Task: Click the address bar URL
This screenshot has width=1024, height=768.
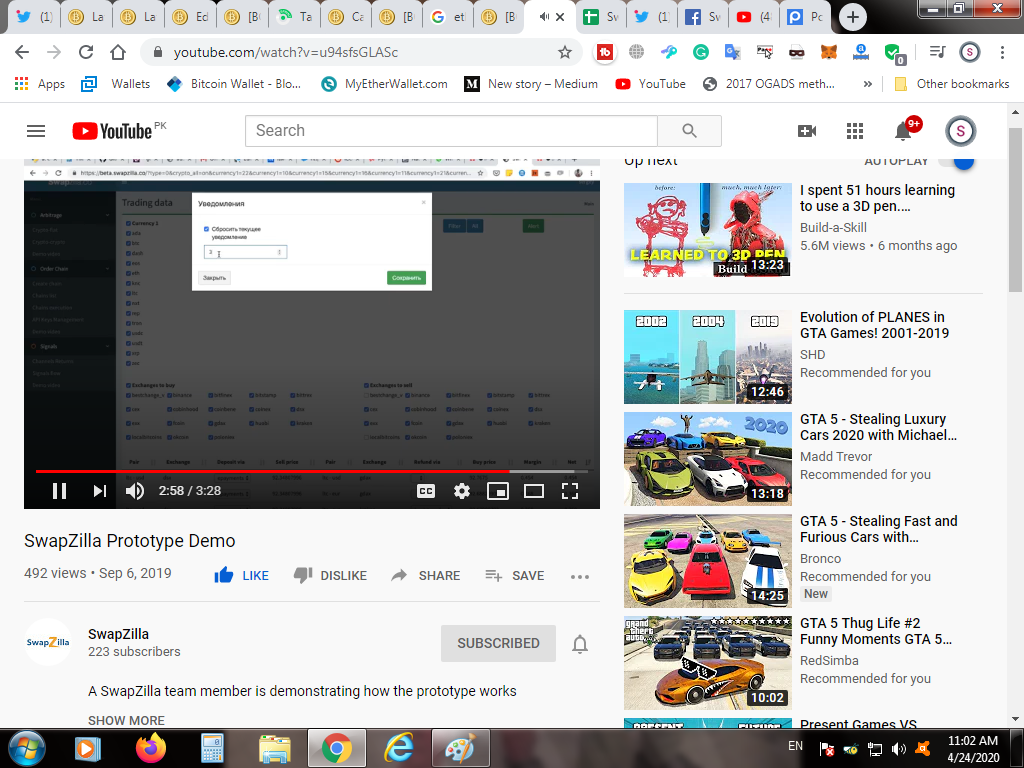Action: click(285, 52)
